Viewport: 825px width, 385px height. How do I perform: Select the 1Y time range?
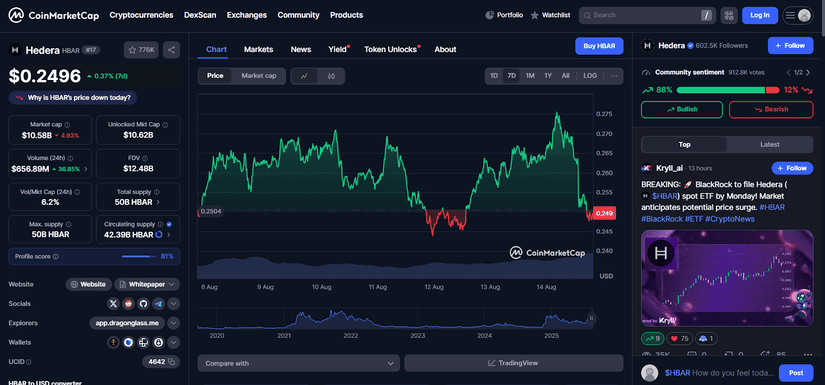click(x=548, y=76)
